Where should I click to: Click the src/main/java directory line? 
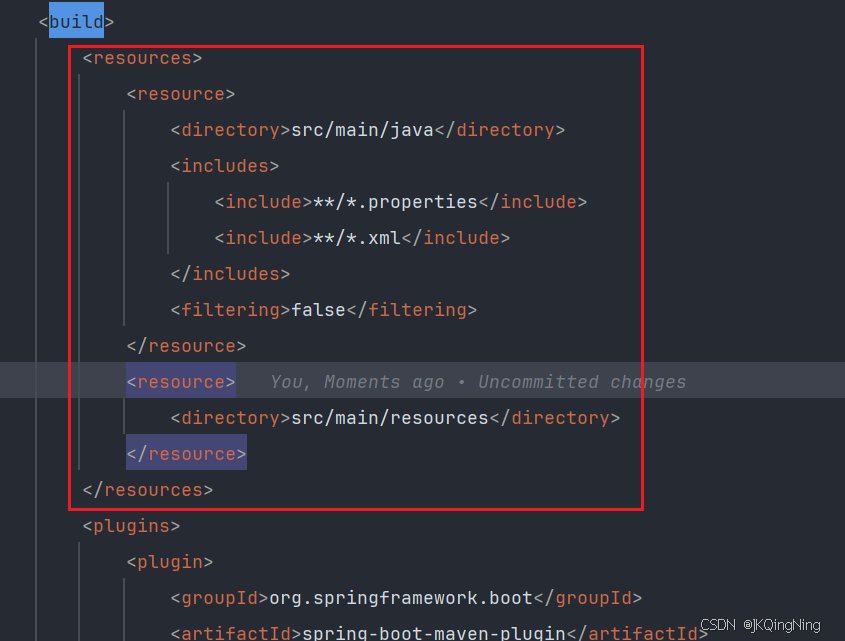click(368, 130)
